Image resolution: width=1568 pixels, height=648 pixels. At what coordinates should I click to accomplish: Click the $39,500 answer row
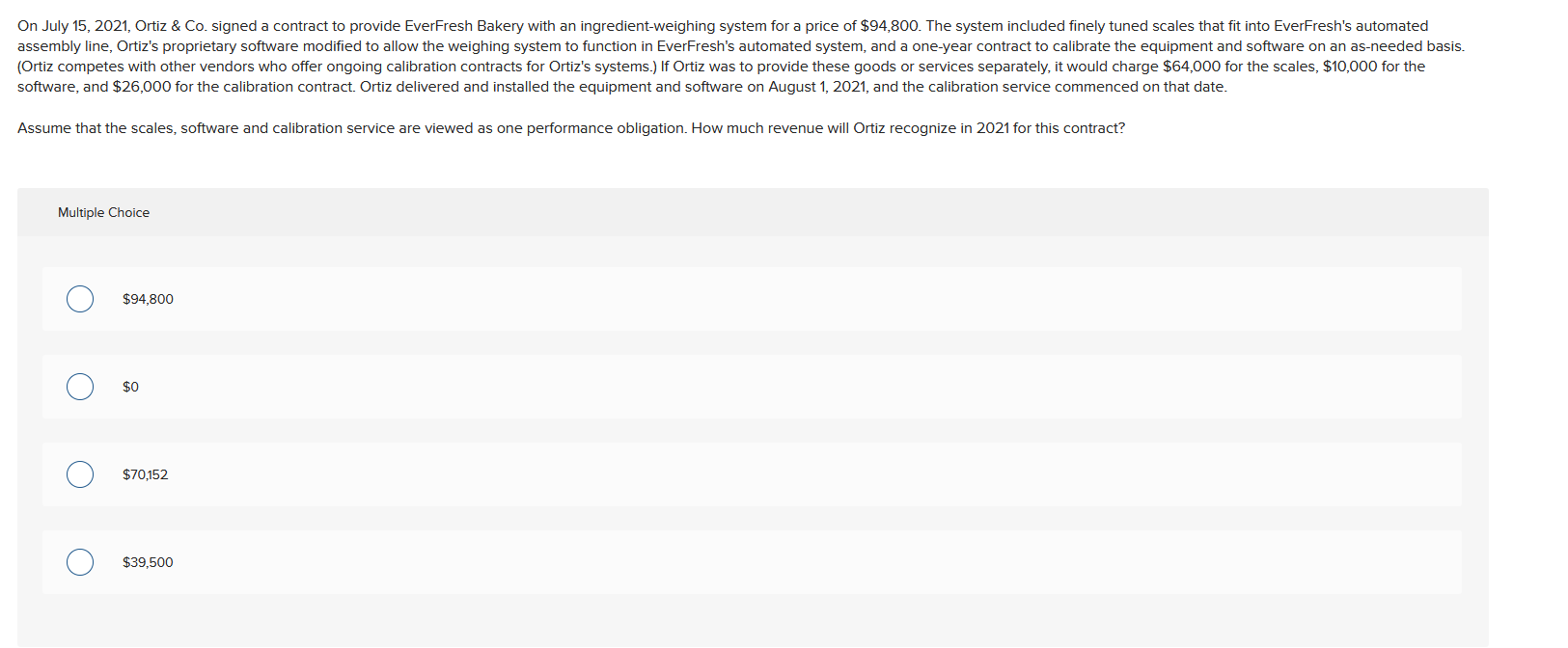click(x=675, y=562)
